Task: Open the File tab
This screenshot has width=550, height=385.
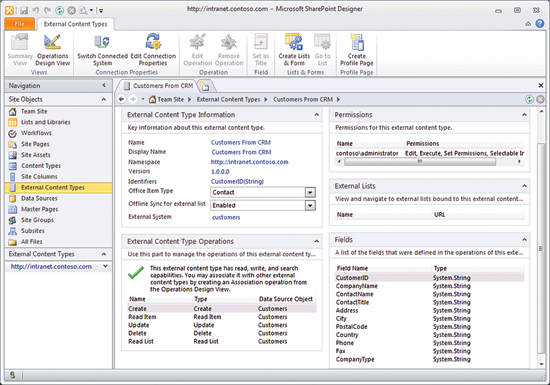Action: click(x=20, y=24)
